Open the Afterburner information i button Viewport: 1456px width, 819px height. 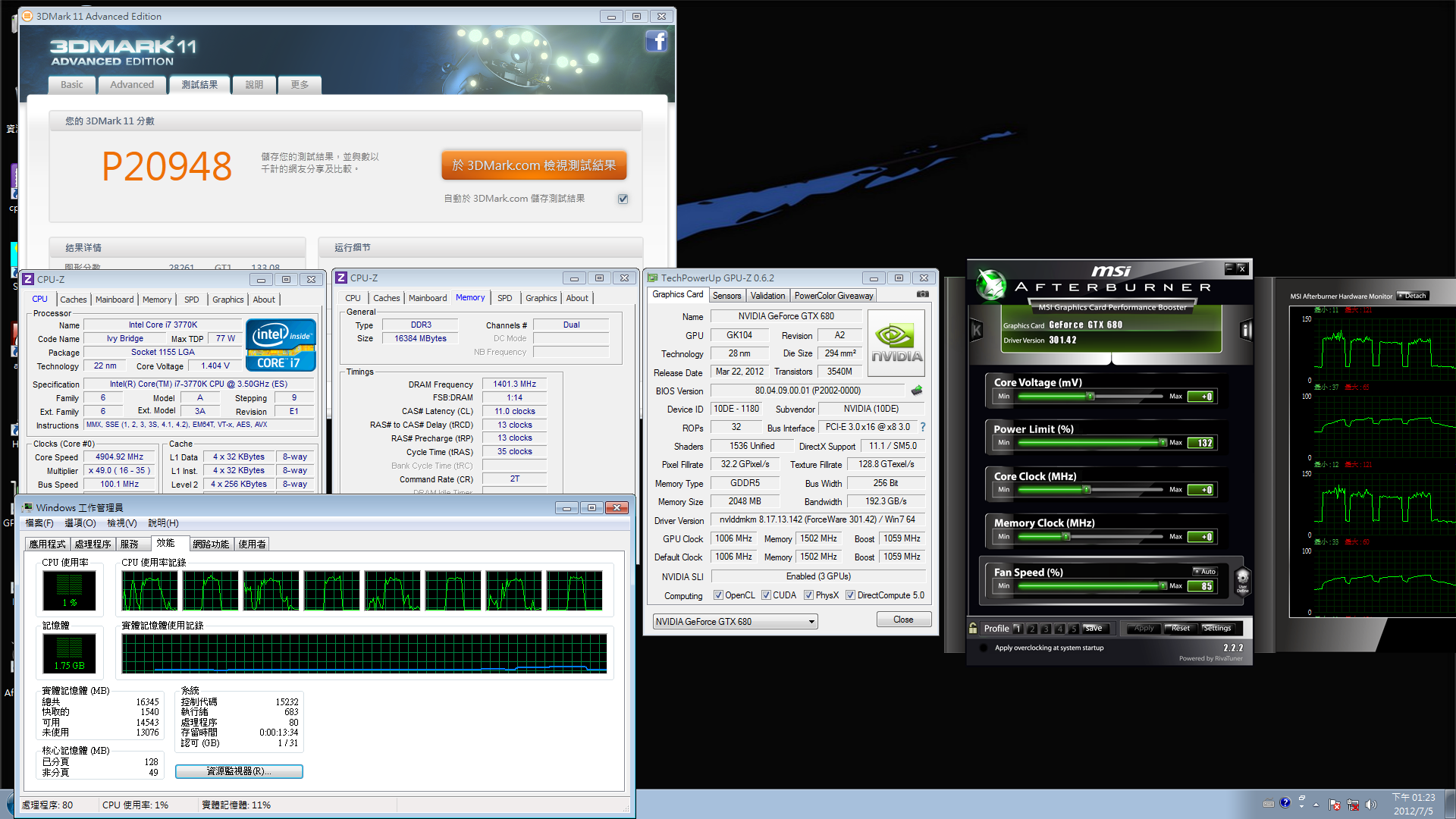point(1244,330)
